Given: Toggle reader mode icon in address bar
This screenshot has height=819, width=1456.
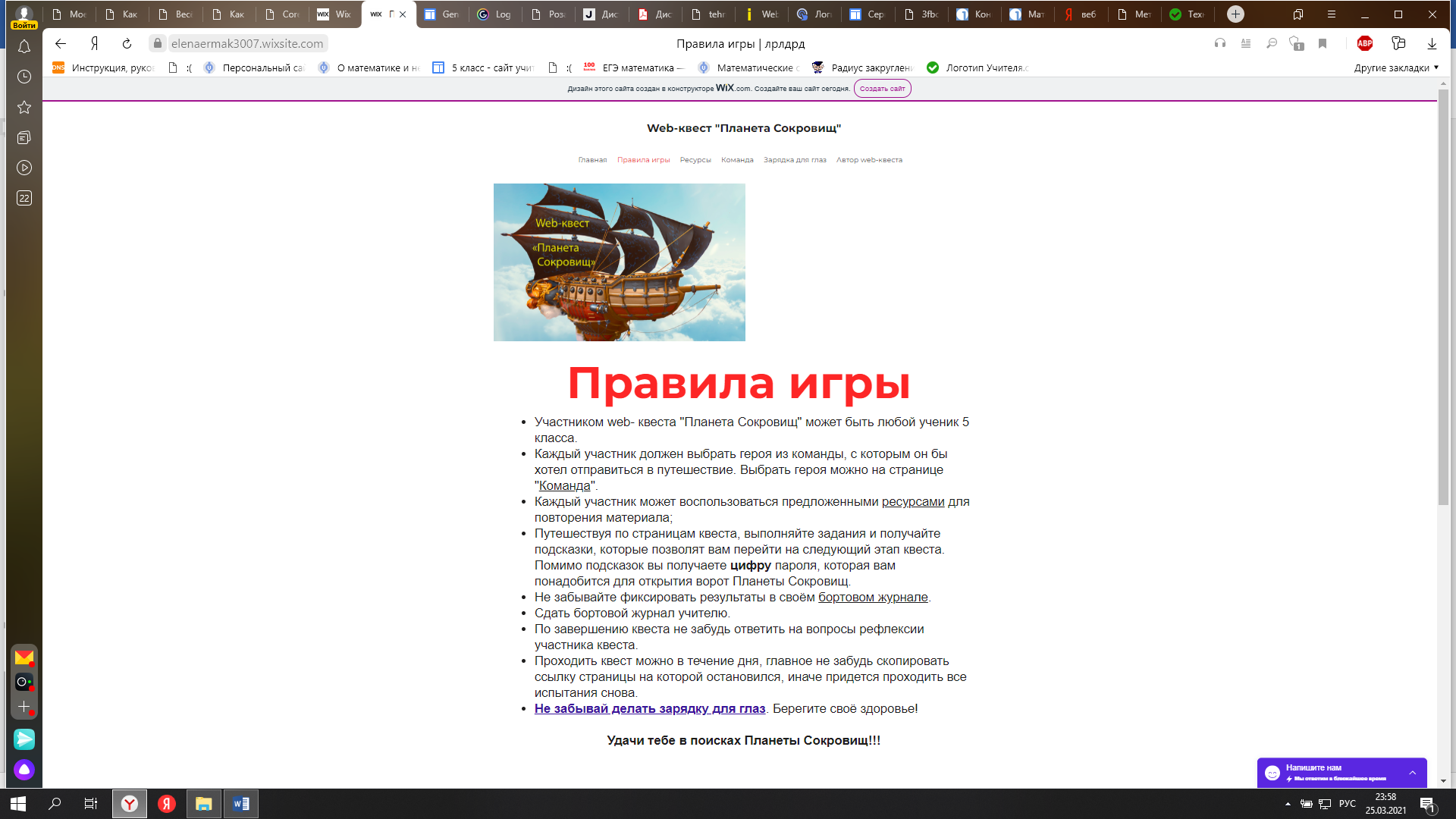Looking at the screenshot, I should (x=1246, y=44).
